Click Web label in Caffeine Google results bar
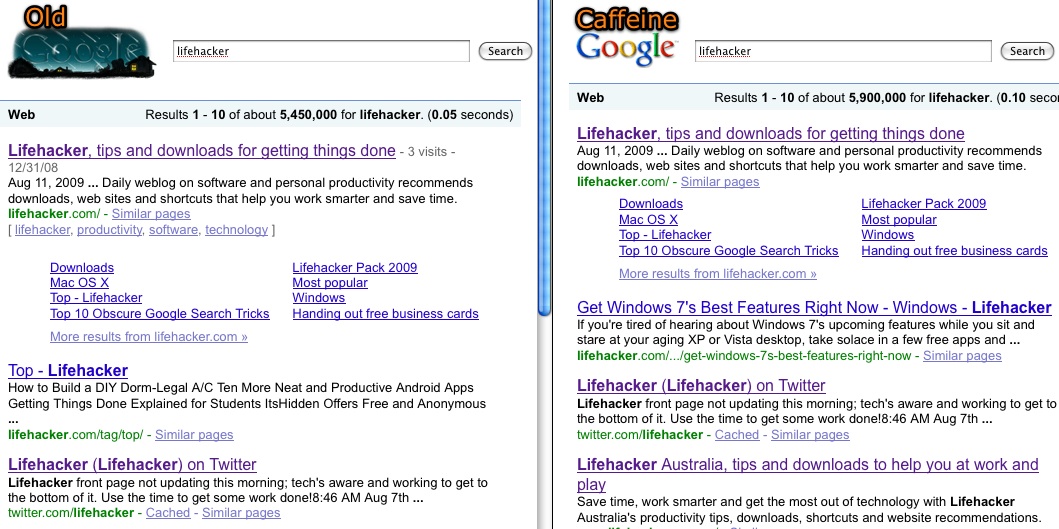This screenshot has height=529, width=1059. tap(591, 98)
